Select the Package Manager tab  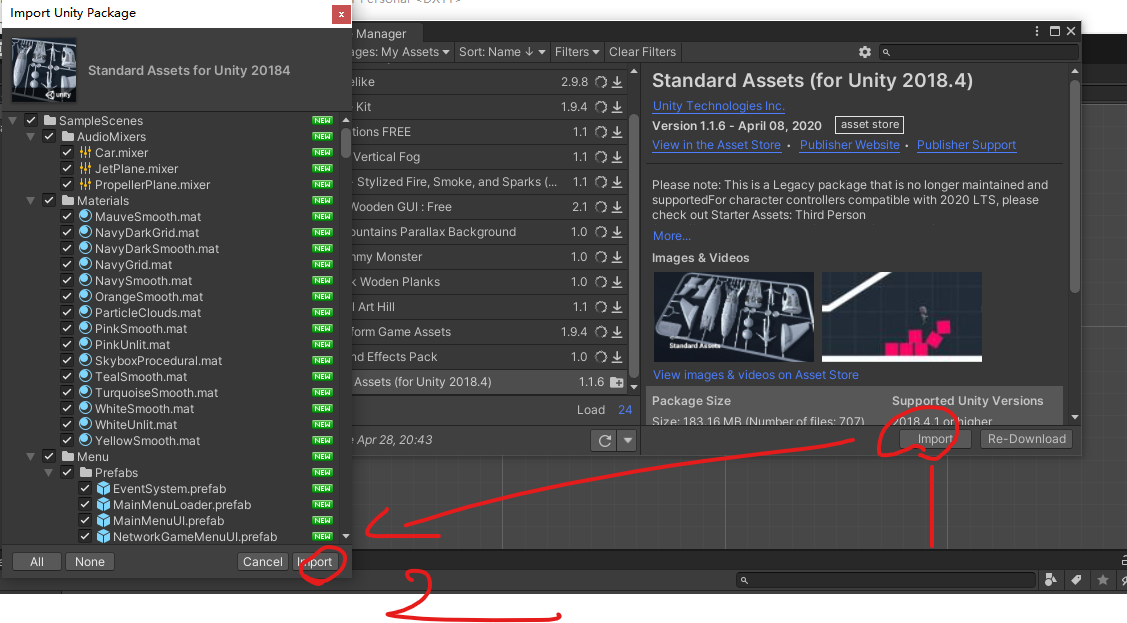click(386, 34)
